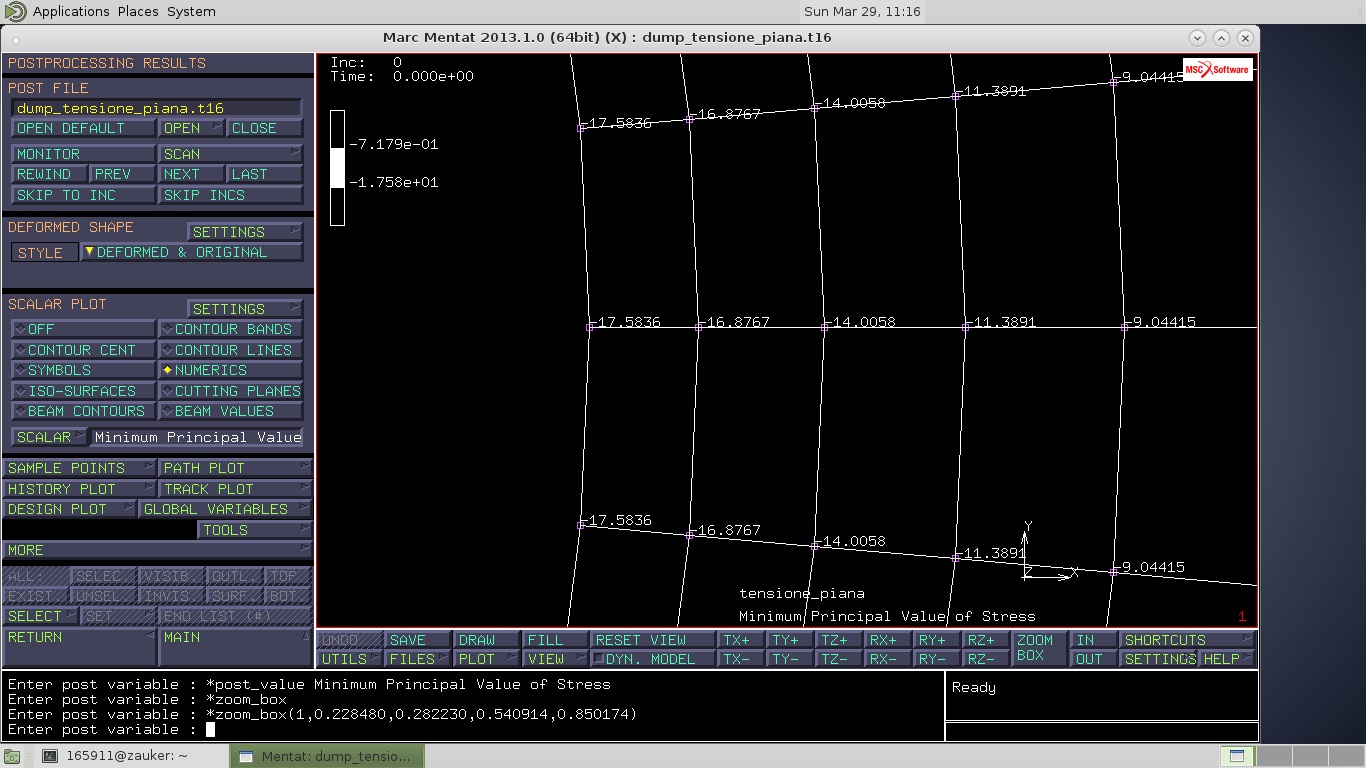Select SYMBOLS plot style

(x=83, y=370)
